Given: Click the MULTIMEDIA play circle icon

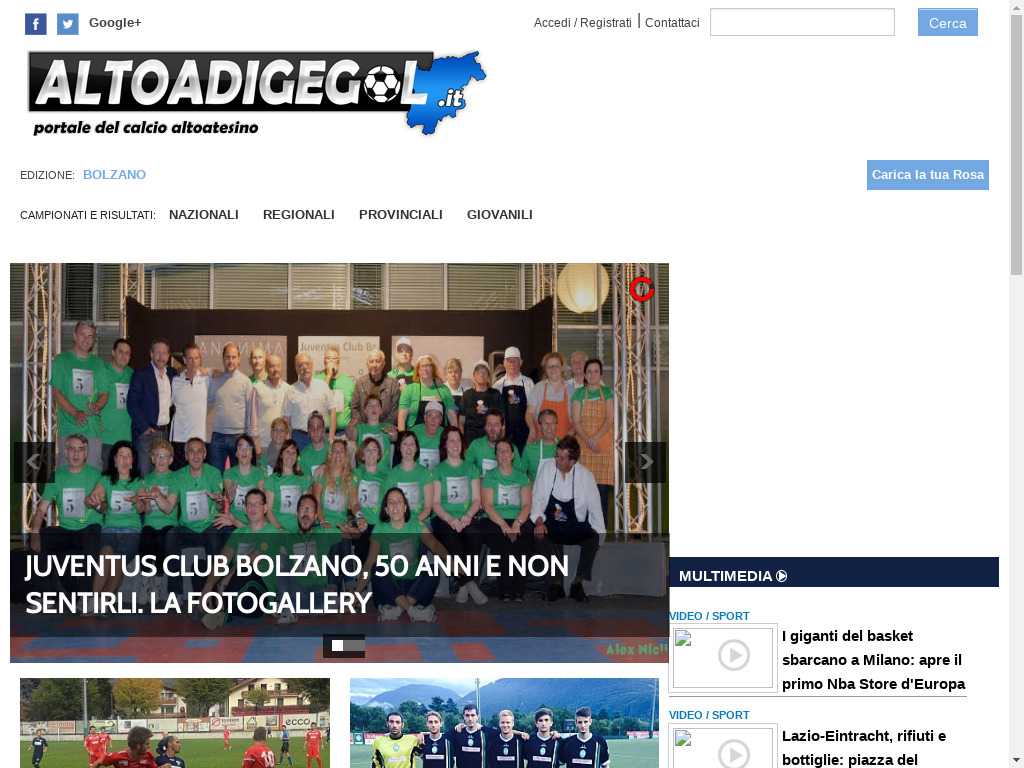Looking at the screenshot, I should (x=782, y=576).
